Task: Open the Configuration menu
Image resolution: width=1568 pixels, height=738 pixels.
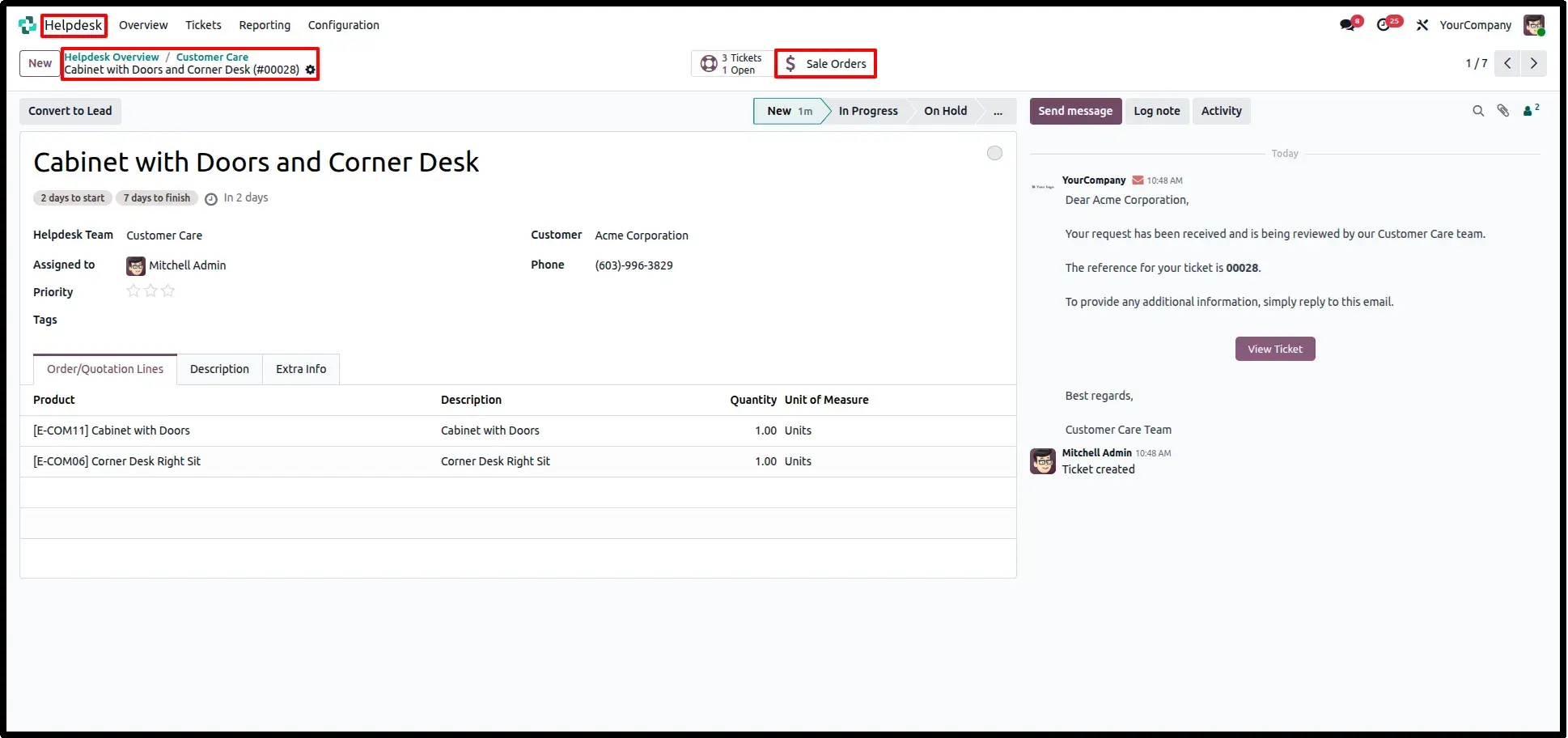Action: 343,25
